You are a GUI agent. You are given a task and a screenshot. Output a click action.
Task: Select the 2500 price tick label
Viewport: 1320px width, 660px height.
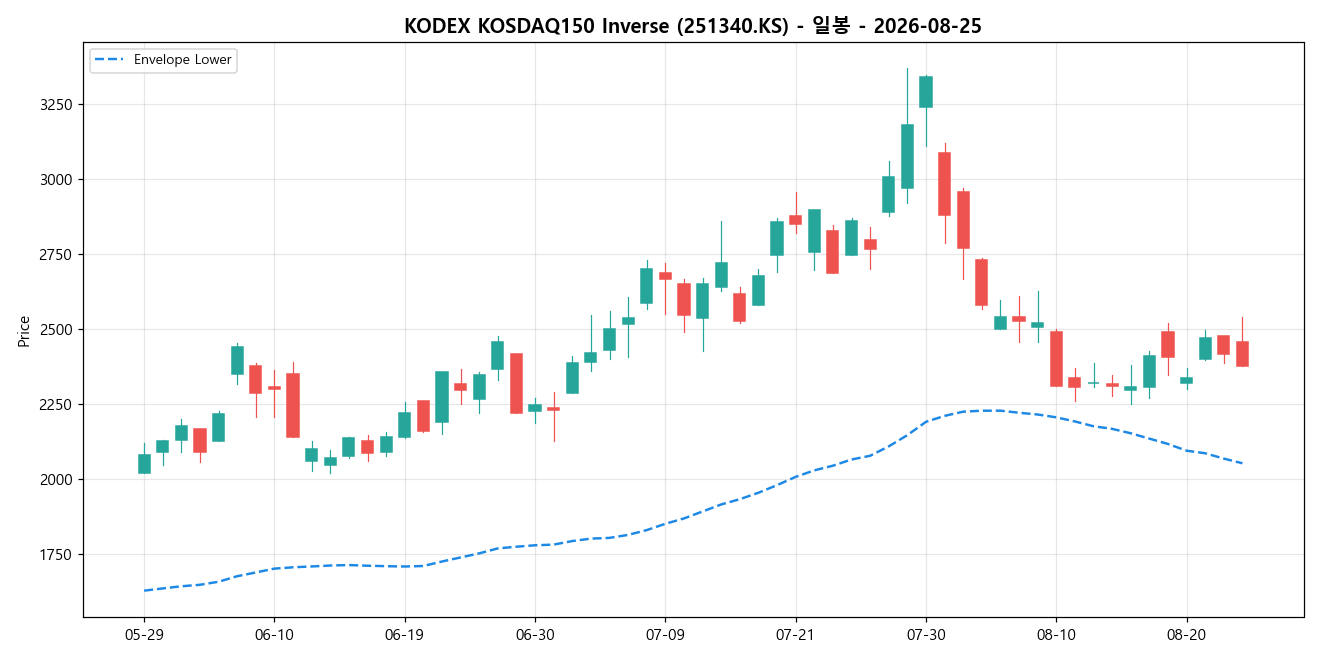(x=56, y=329)
